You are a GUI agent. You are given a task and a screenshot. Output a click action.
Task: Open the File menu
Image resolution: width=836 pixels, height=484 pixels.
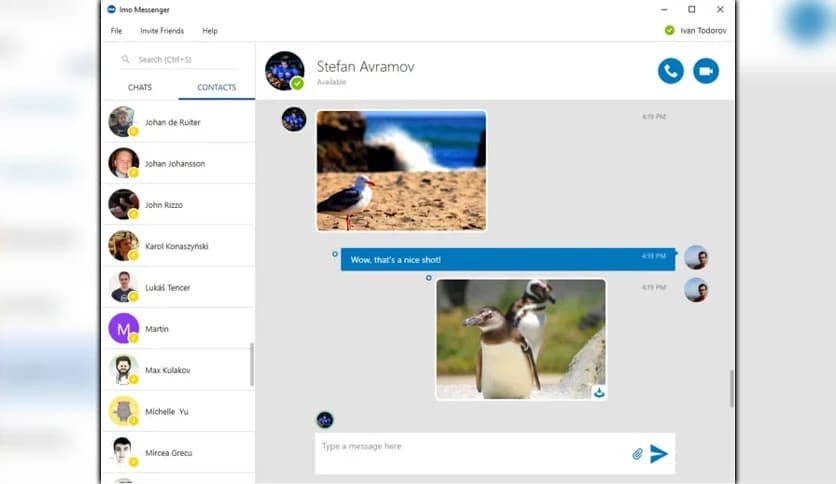(117, 31)
